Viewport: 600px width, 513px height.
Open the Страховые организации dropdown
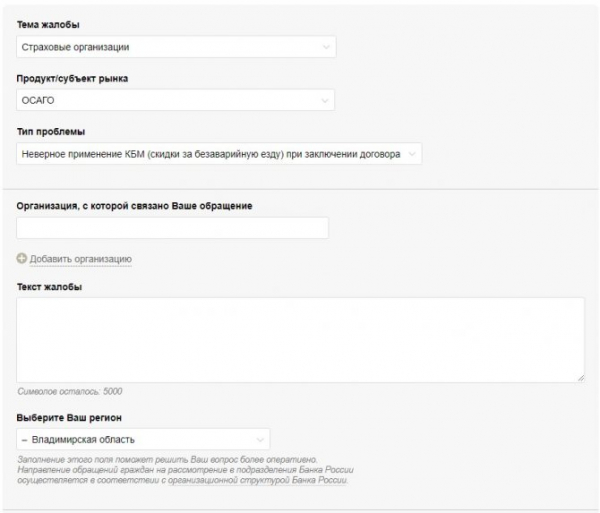176,47
